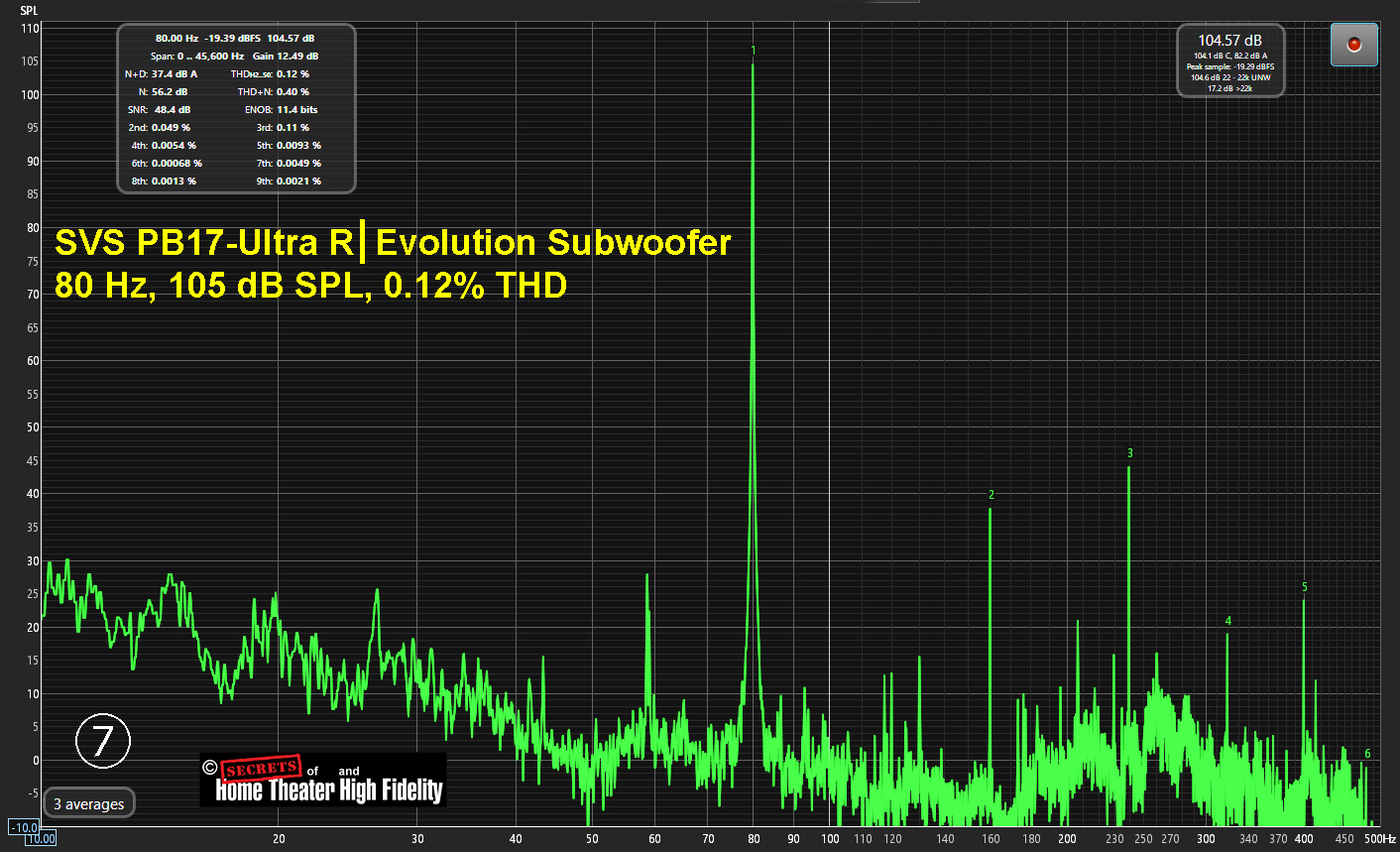Click the 3 averages button
The image size is (1400, 852).
click(89, 803)
